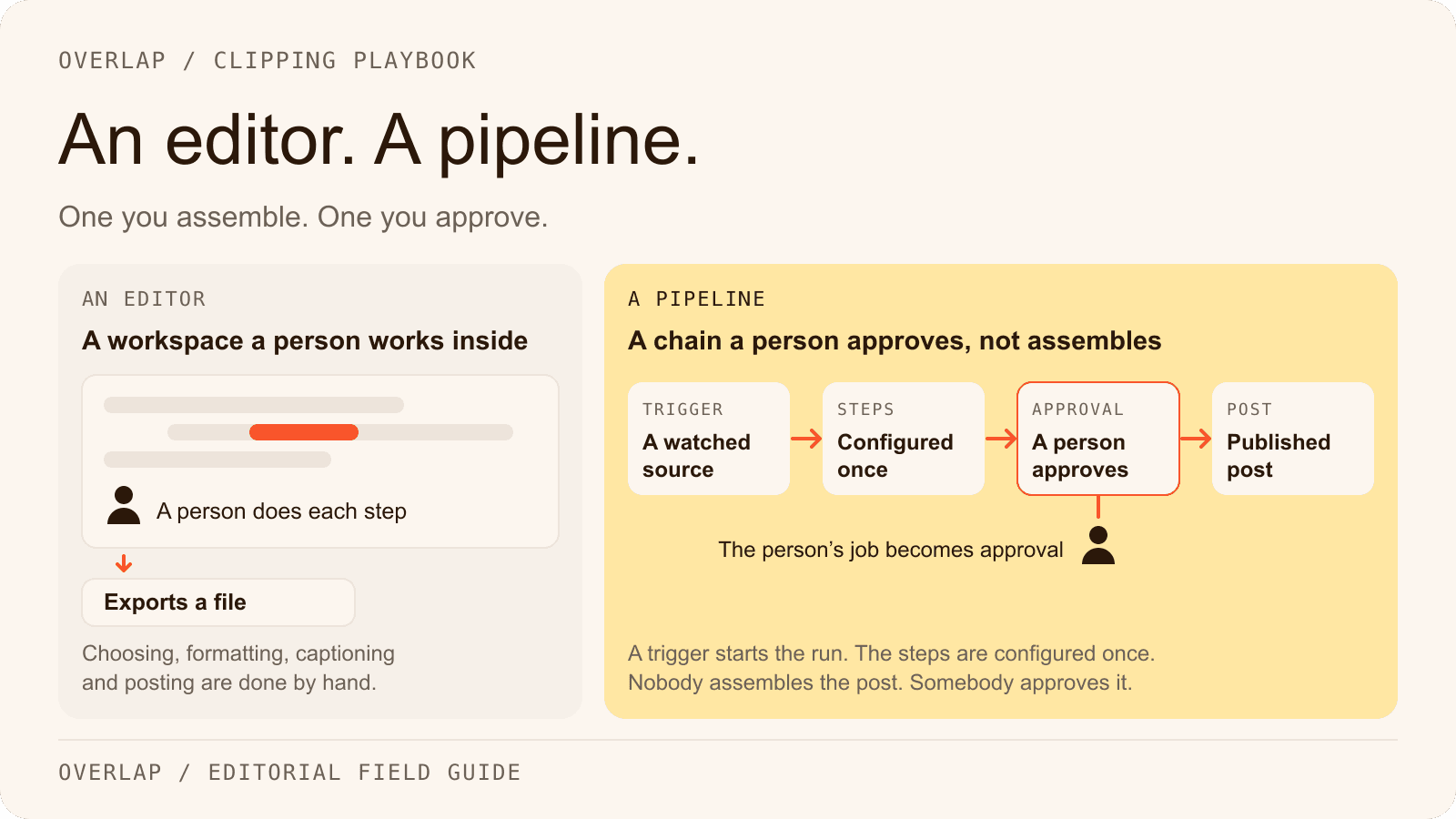Click the arrow between Trigger and Steps cards
The width and height of the screenshot is (1456, 819).
[x=806, y=439]
